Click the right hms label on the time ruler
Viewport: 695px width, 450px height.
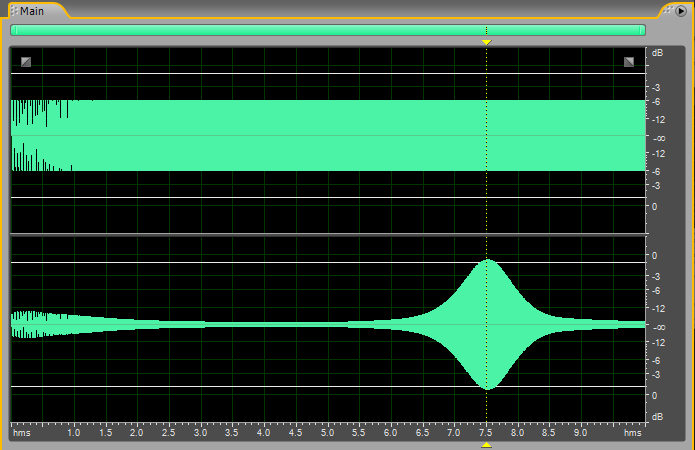point(632,434)
